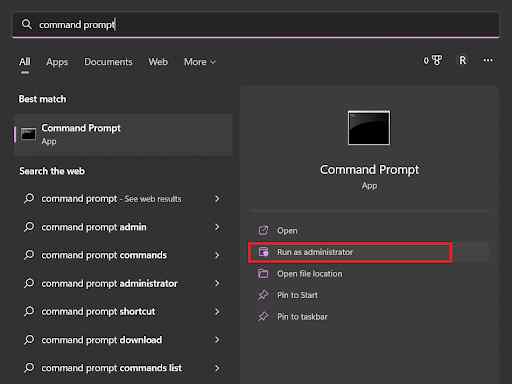Click search icon next to 'command prompt download'
The image size is (512, 384).
[29, 340]
